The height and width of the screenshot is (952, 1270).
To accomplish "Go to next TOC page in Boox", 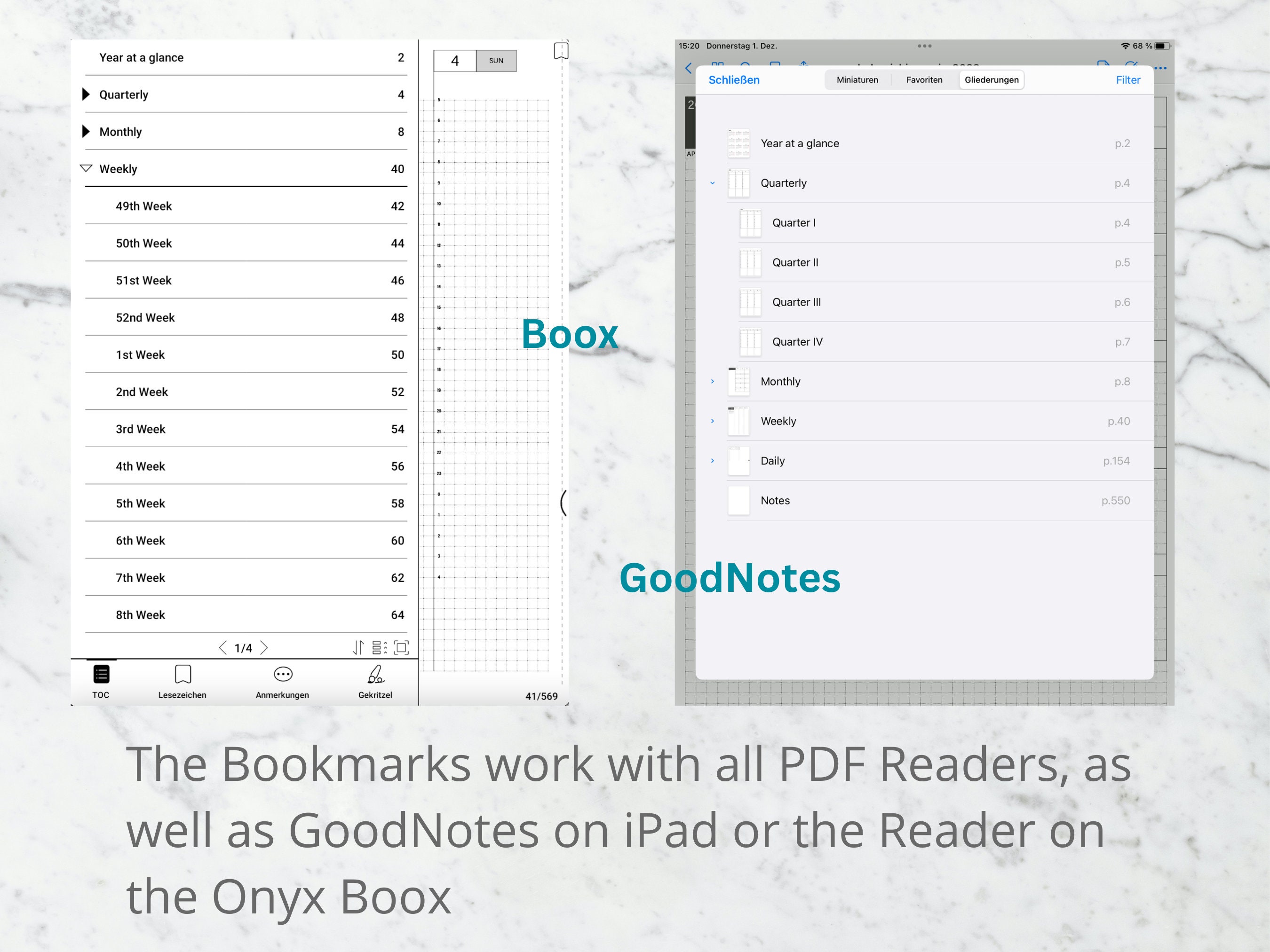I will [264, 648].
